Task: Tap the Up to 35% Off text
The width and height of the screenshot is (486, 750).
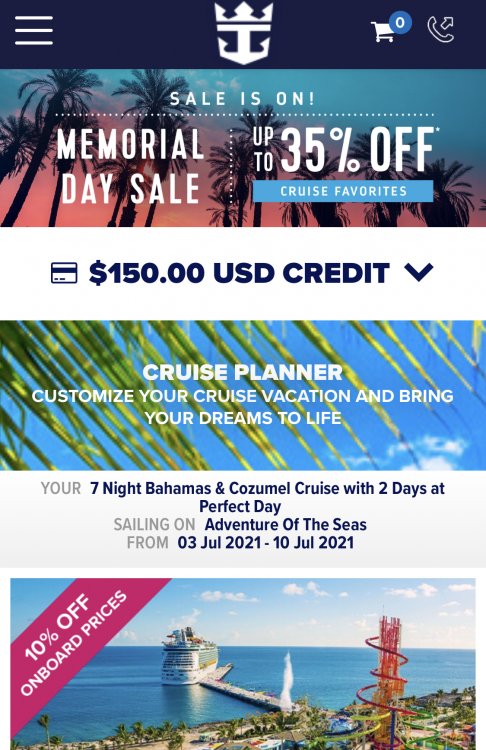Action: tap(344, 149)
